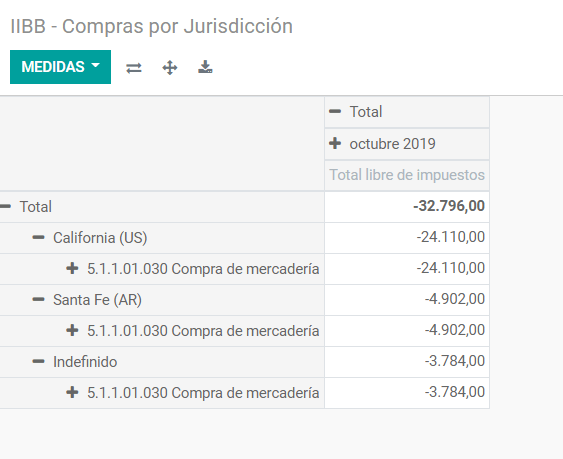Download the pivot table as spreadsheet
The image size is (563, 459).
click(205, 67)
